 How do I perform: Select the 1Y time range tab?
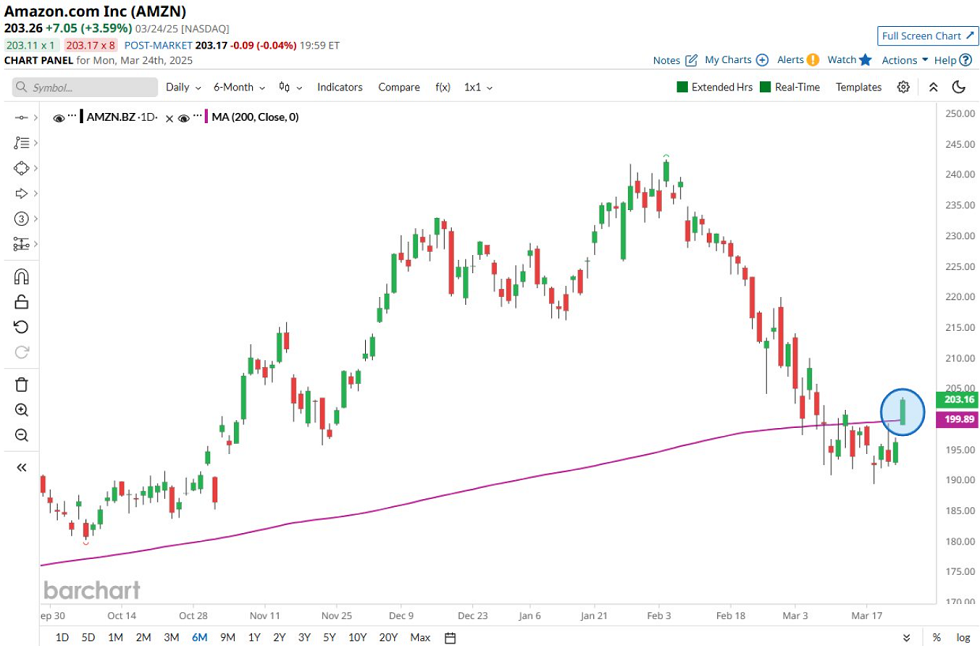(x=255, y=637)
